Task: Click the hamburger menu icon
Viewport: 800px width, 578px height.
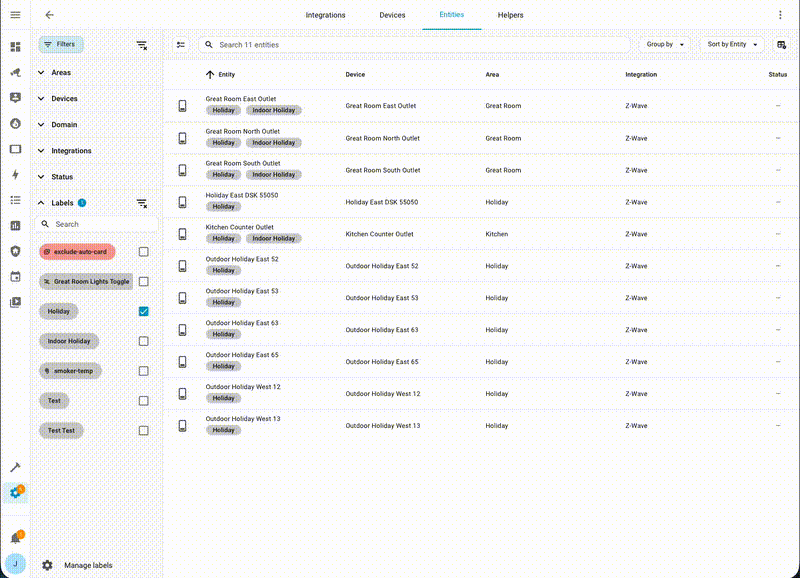Action: pyautogui.click(x=15, y=15)
